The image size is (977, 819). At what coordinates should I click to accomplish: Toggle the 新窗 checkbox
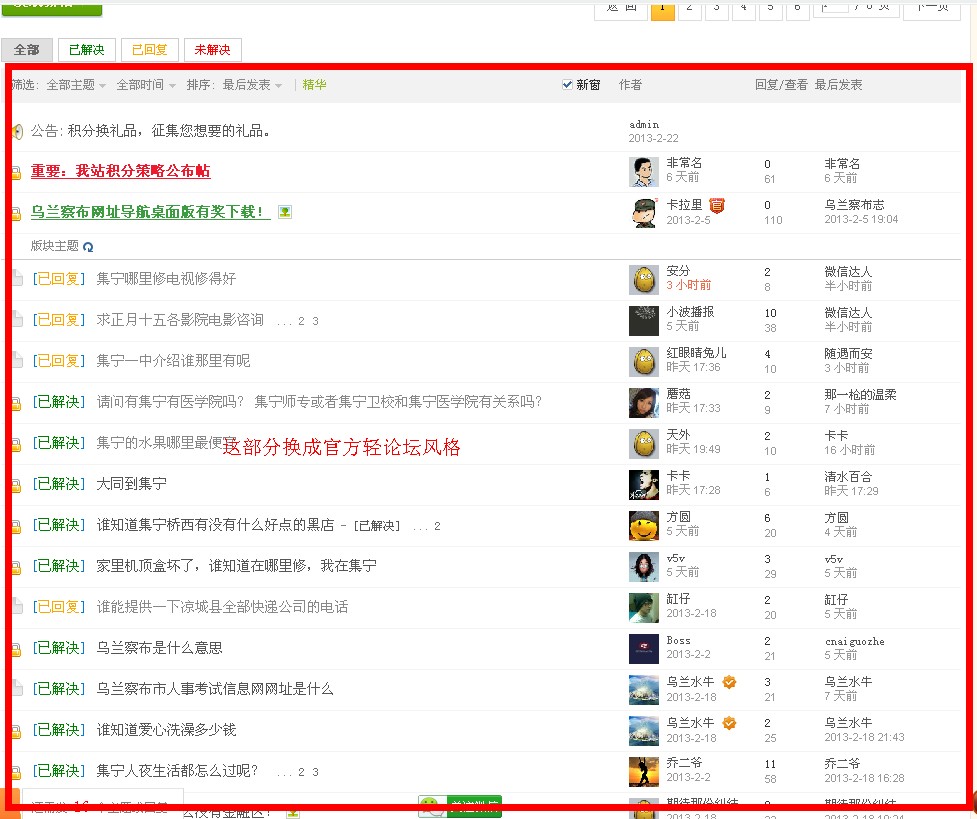tap(568, 85)
